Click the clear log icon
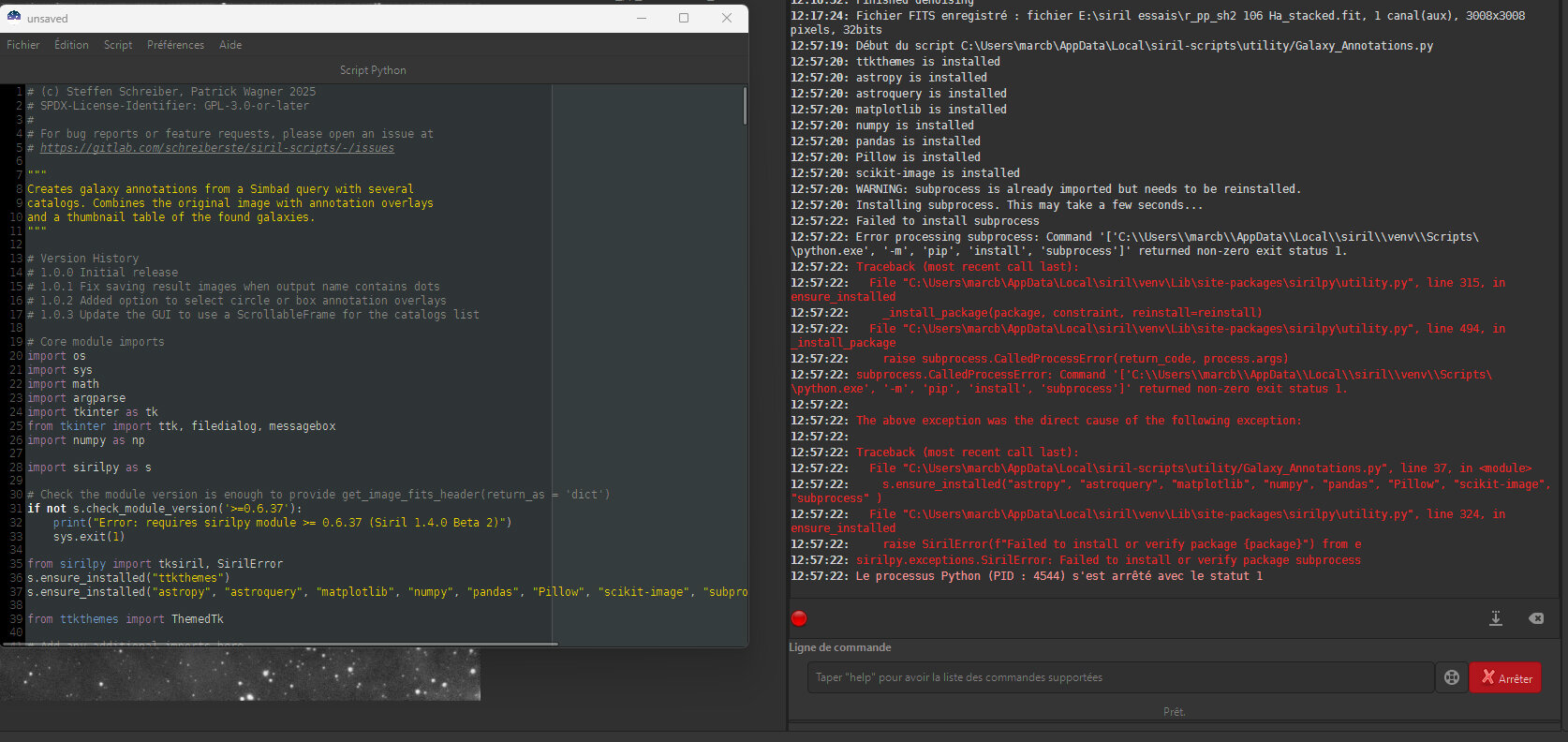Viewport: 1568px width, 742px height. pos(1536,618)
